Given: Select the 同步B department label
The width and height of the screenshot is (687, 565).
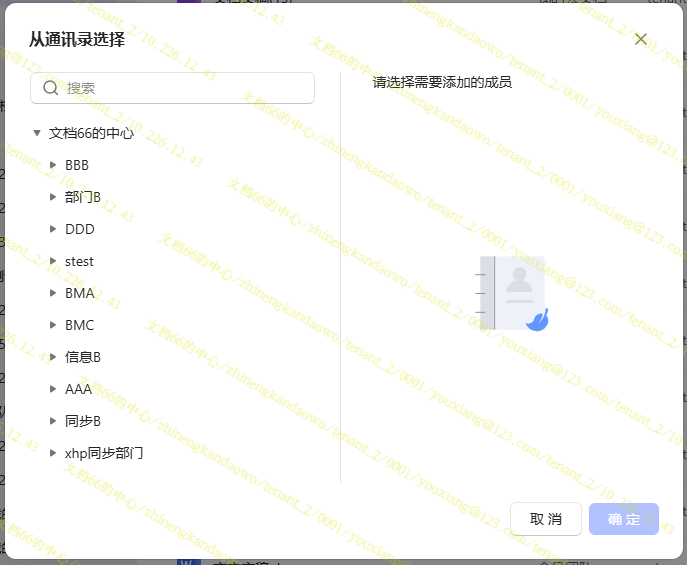Looking at the screenshot, I should [x=83, y=421].
